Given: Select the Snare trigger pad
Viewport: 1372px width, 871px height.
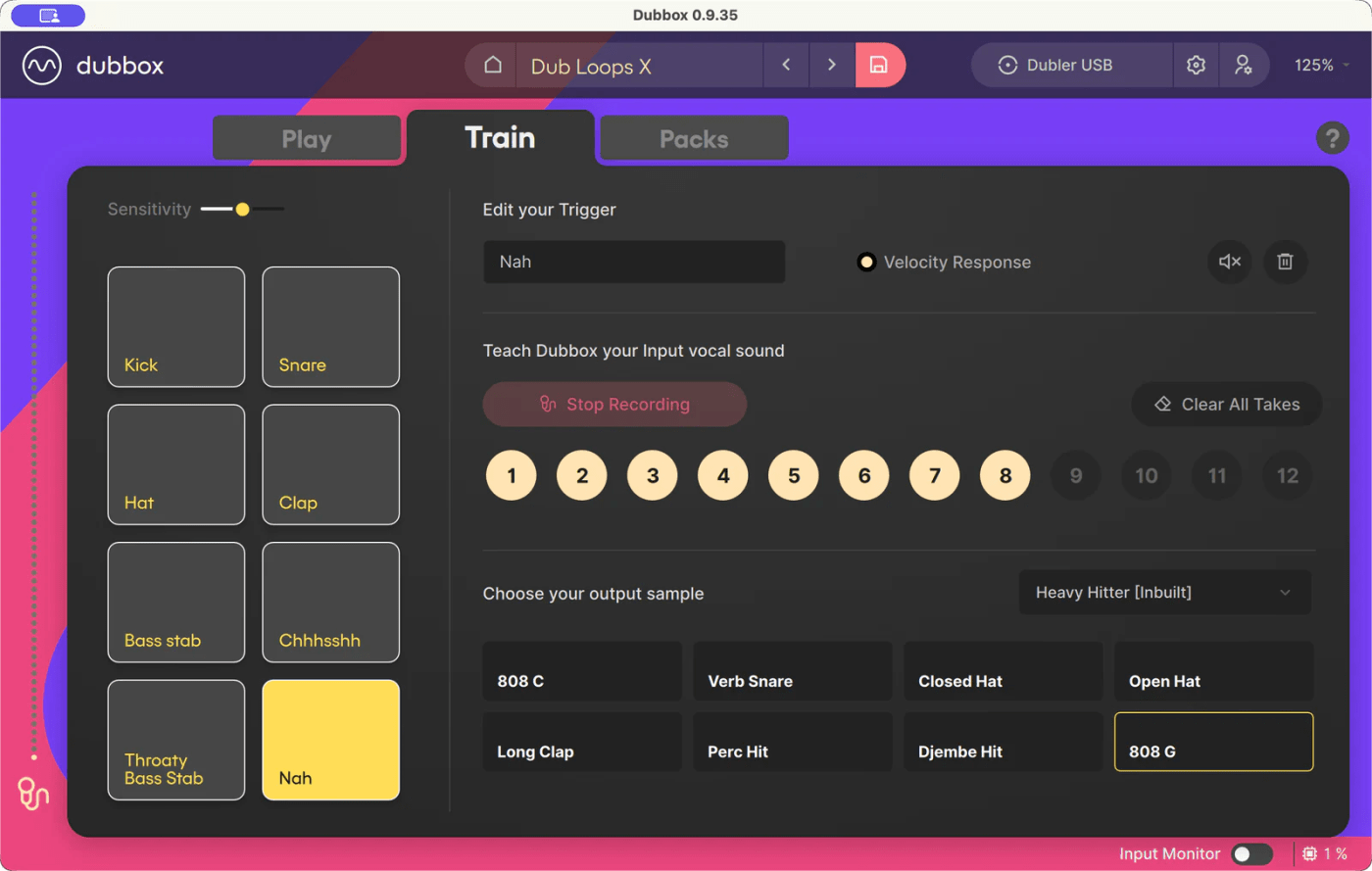Looking at the screenshot, I should (331, 327).
